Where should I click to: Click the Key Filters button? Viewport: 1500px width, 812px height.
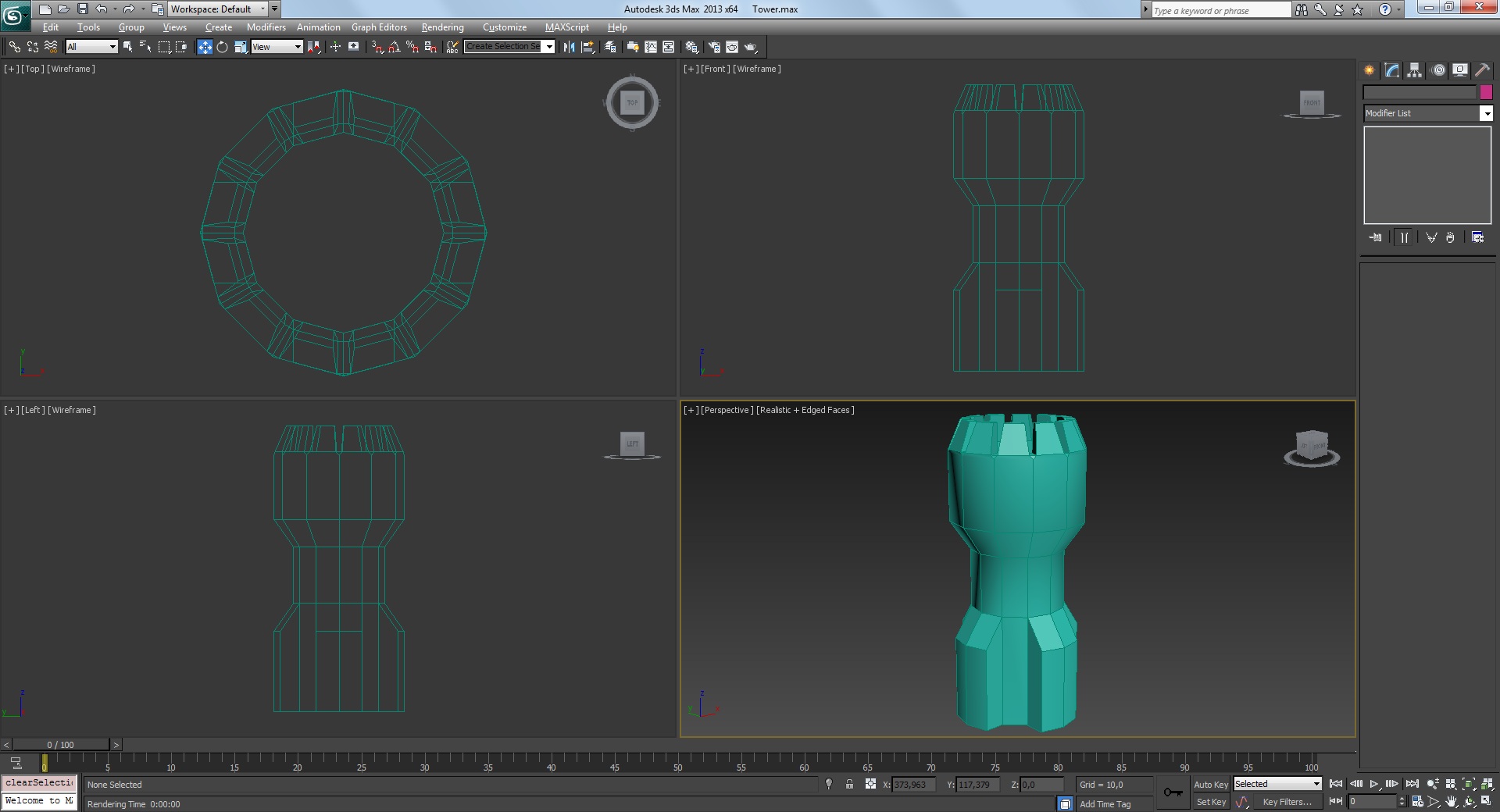[1287, 802]
